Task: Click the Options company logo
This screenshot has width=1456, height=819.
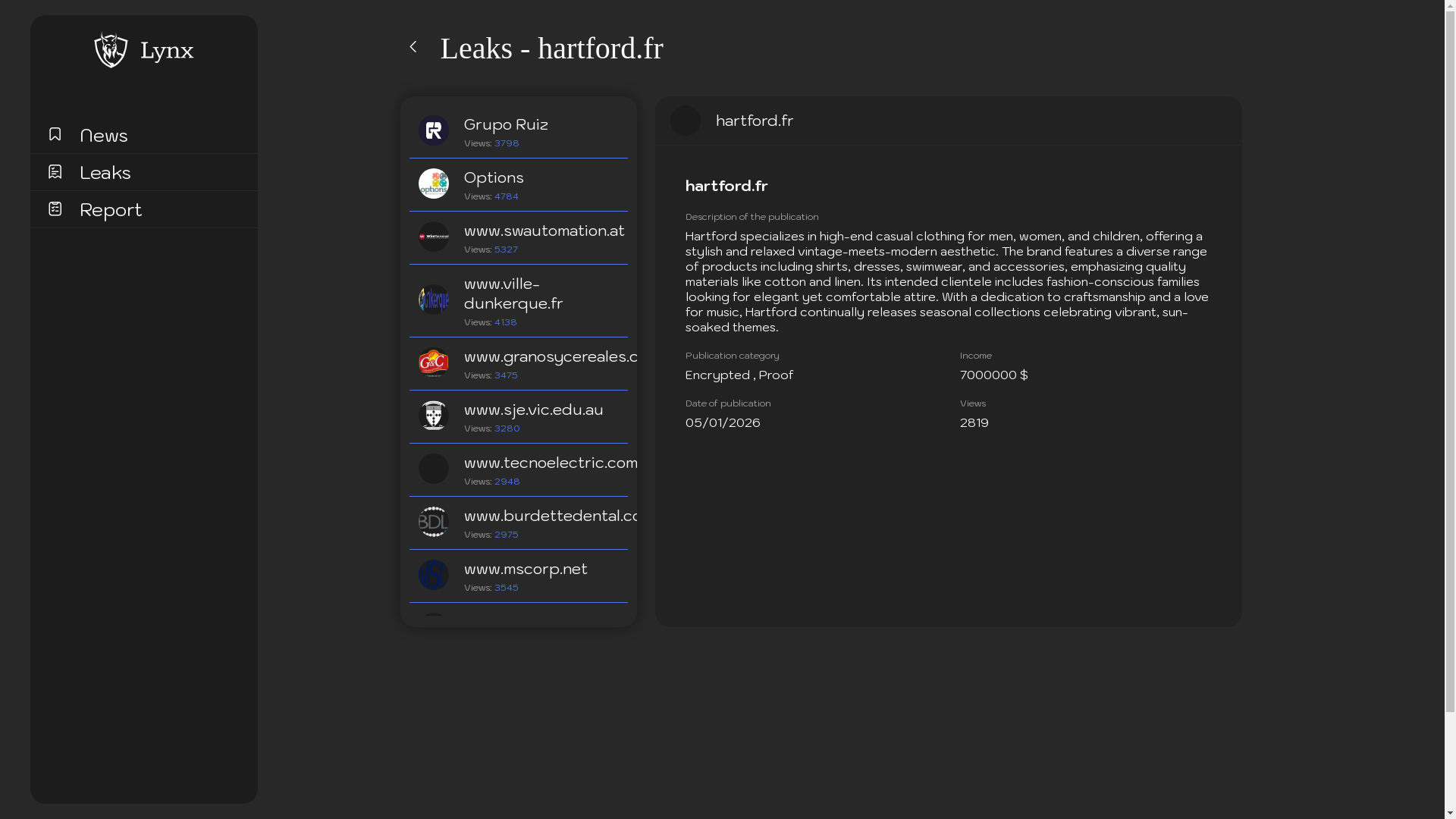Action: pos(434,184)
